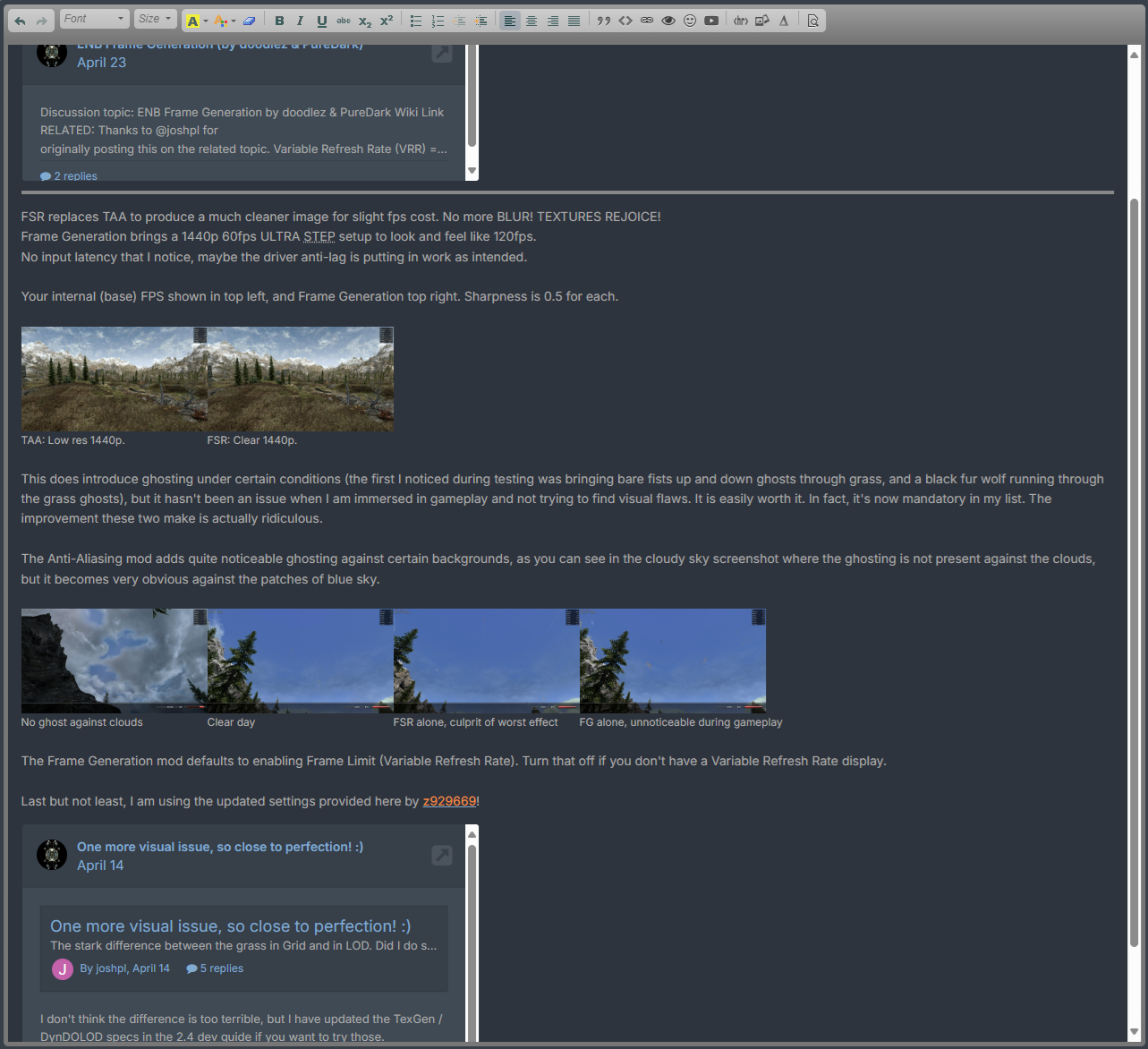Image resolution: width=1148 pixels, height=1049 pixels.
Task: Click the eraser to remove formatting
Action: tap(250, 21)
